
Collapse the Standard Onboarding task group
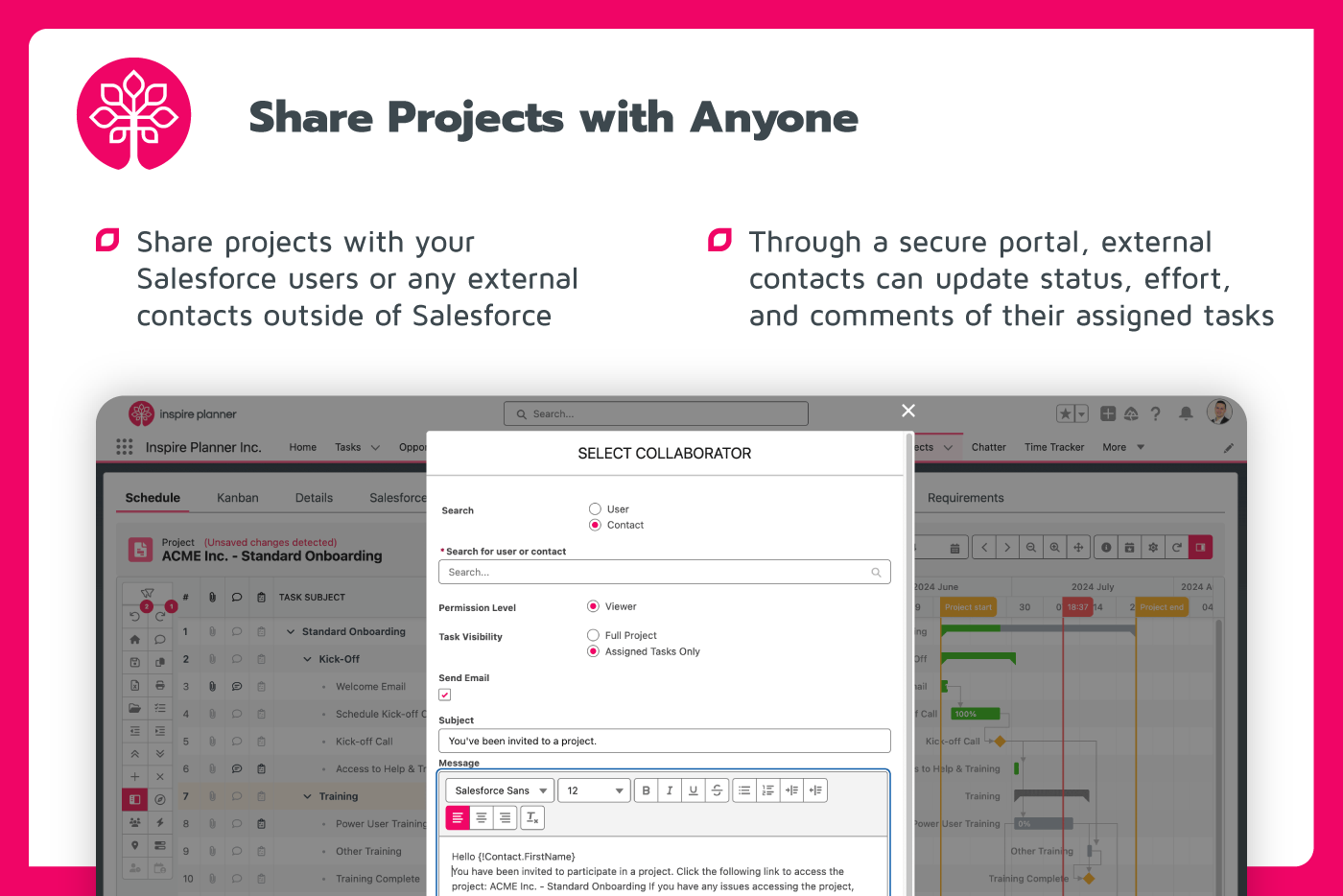(291, 631)
